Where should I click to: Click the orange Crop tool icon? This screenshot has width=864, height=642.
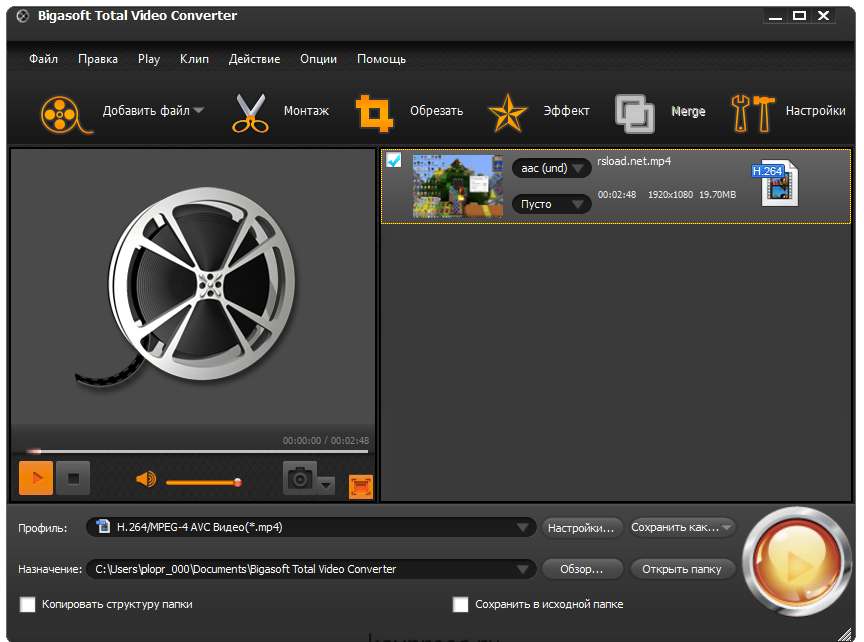pyautogui.click(x=374, y=114)
